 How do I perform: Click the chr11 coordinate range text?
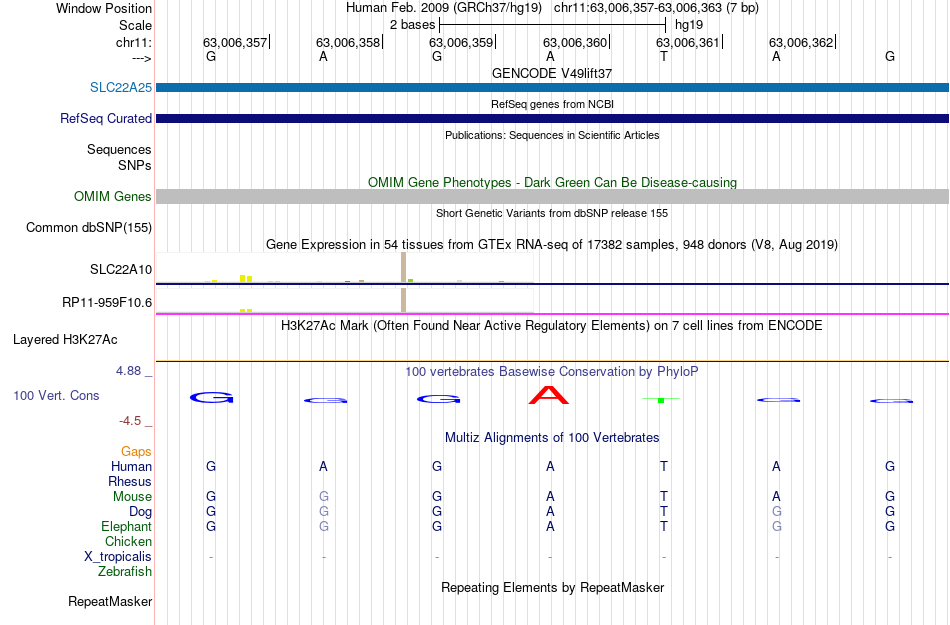pos(637,8)
